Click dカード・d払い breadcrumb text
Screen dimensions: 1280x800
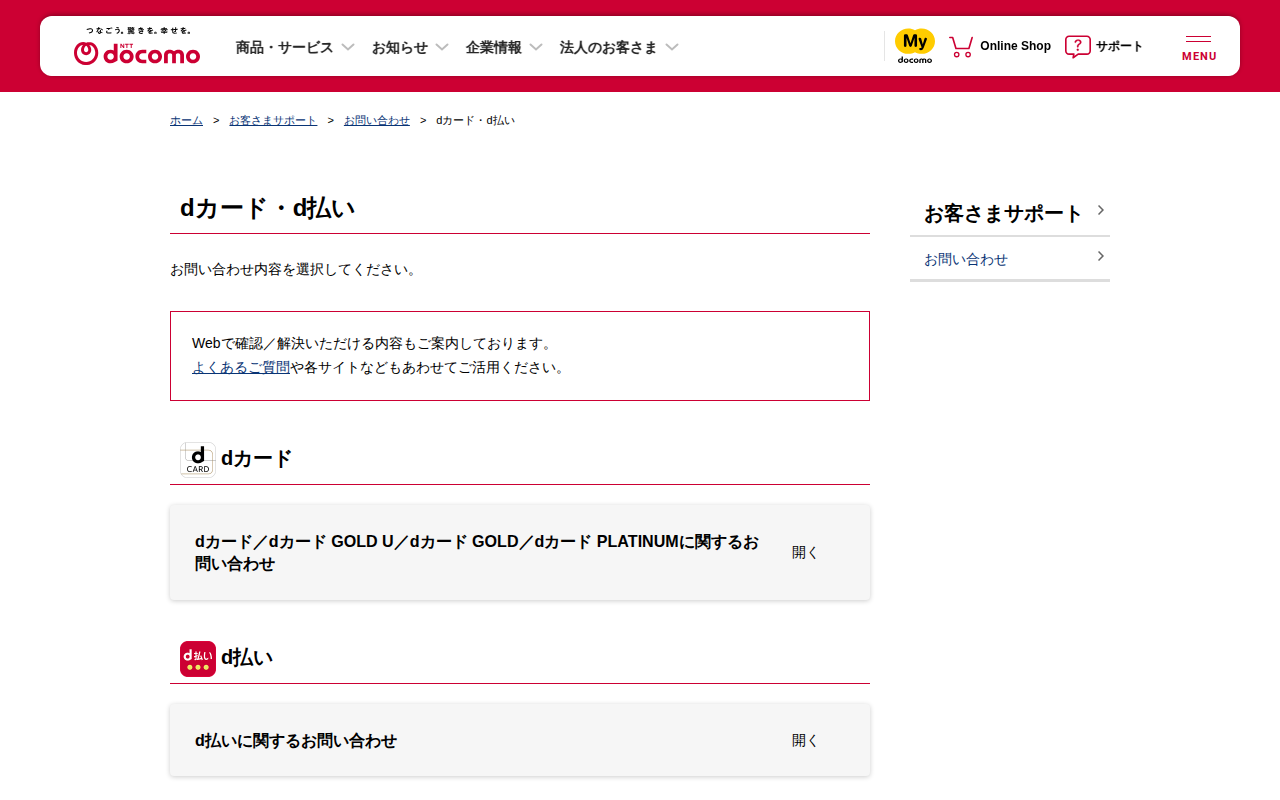476,120
